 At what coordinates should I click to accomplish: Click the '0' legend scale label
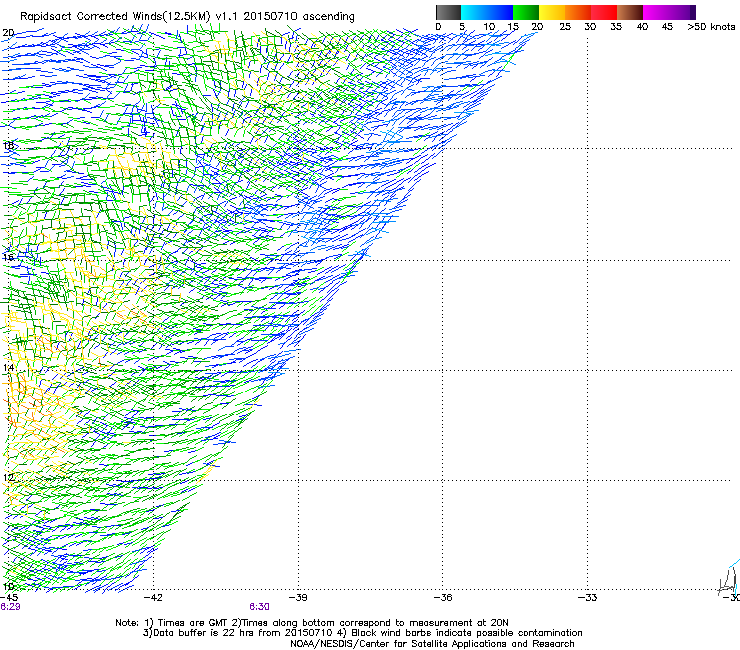tap(438, 27)
